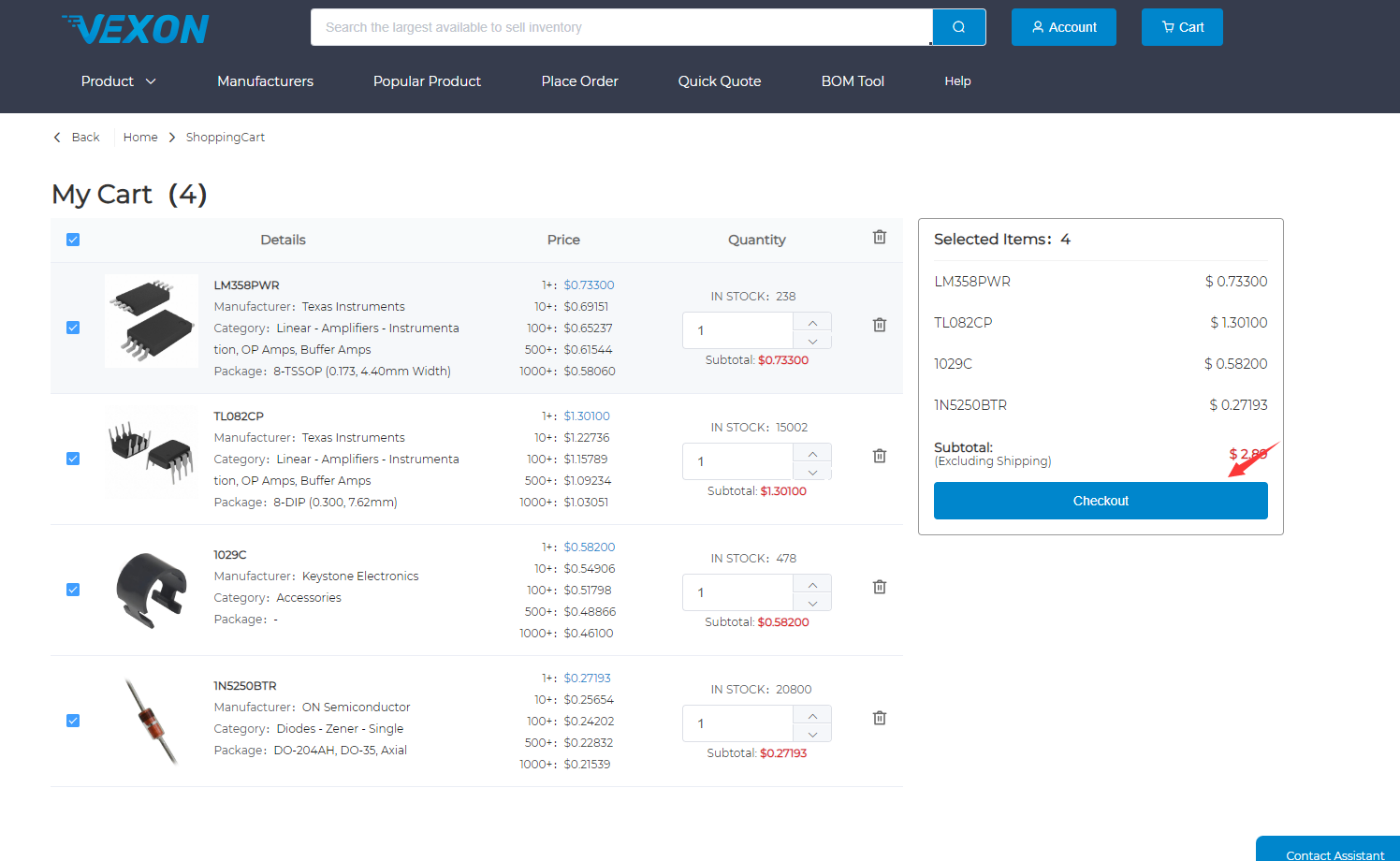Click the TL082CP quantity input
The image size is (1400, 861).
pos(738,461)
